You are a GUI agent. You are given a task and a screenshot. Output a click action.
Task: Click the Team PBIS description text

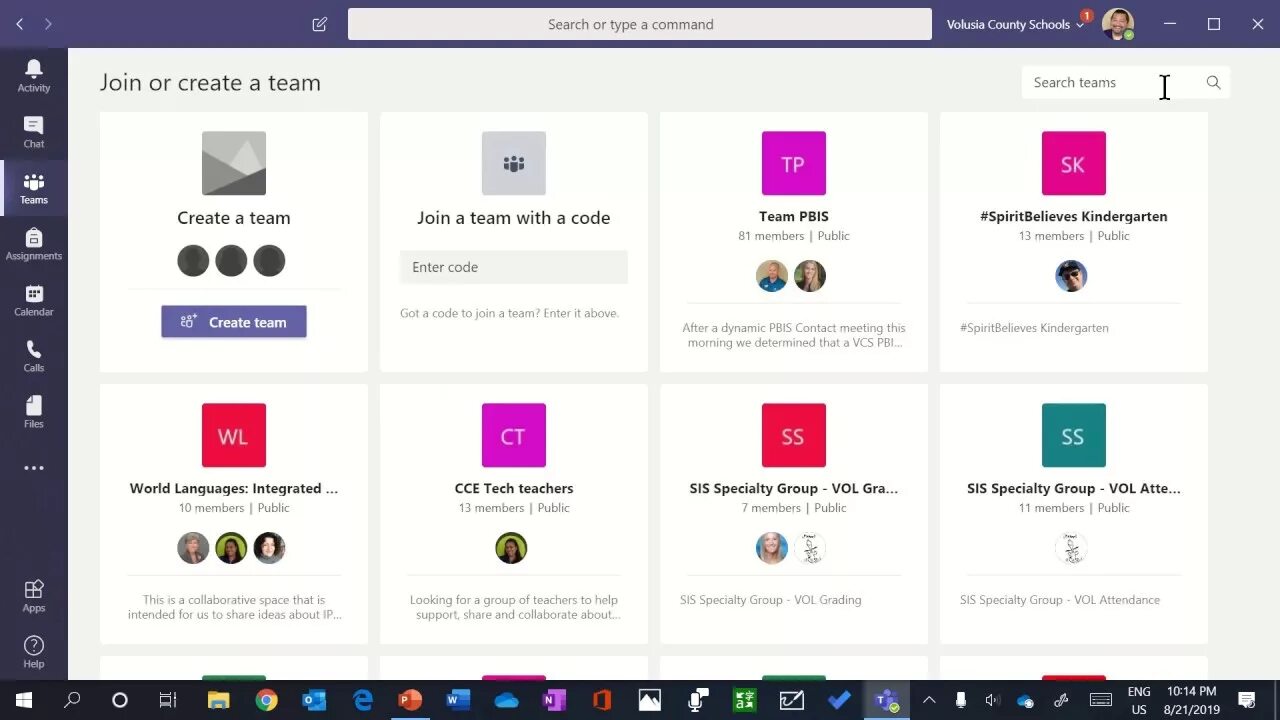(x=793, y=335)
